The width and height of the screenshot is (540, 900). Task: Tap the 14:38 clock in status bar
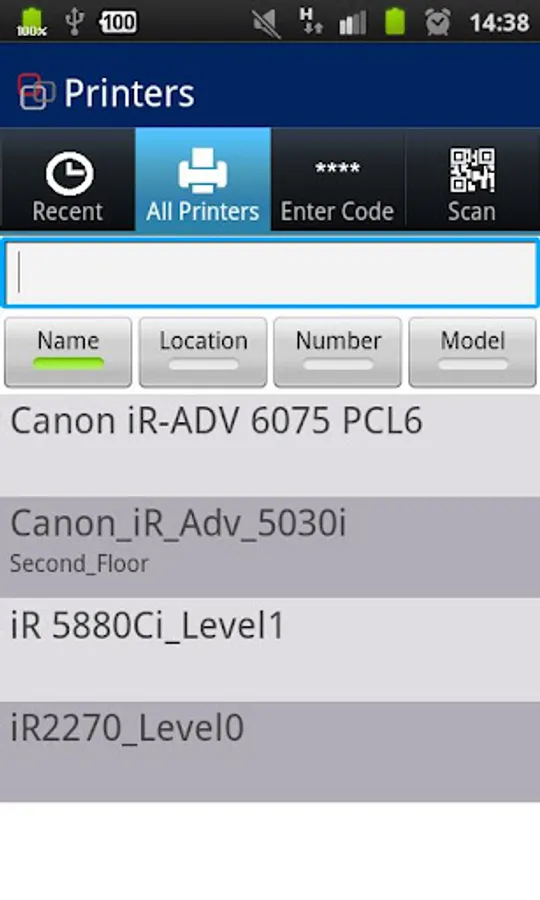tap(499, 23)
